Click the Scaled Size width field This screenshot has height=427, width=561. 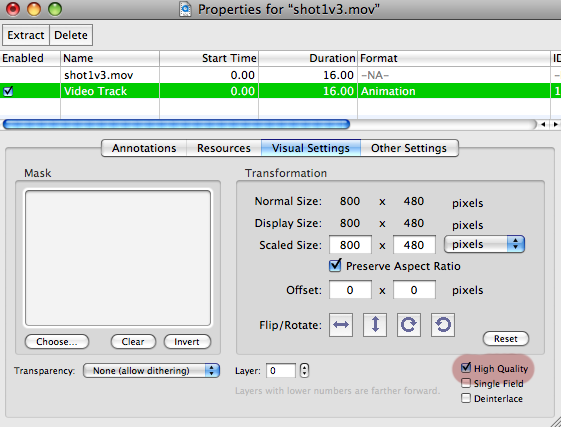[350, 245]
